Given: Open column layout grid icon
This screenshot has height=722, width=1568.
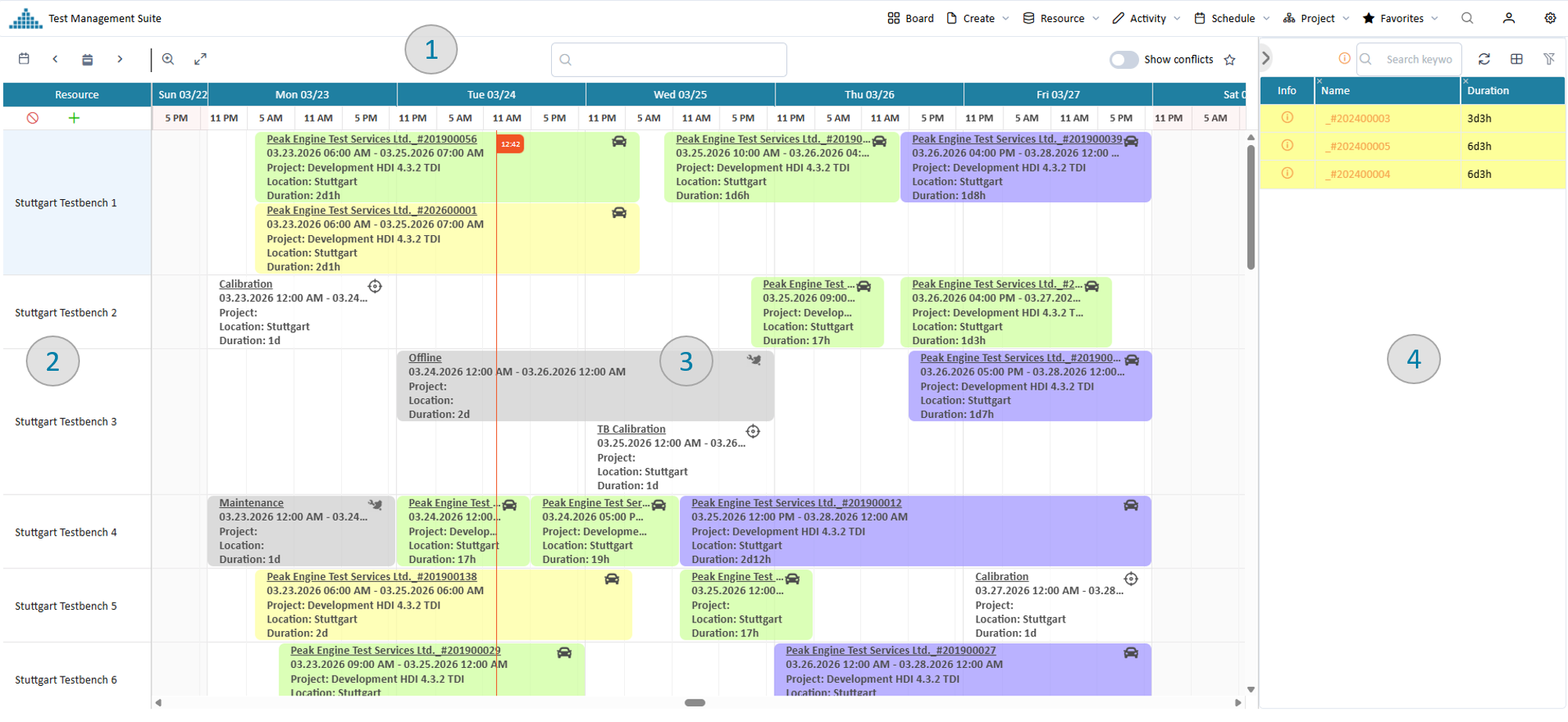Looking at the screenshot, I should coord(1516,59).
